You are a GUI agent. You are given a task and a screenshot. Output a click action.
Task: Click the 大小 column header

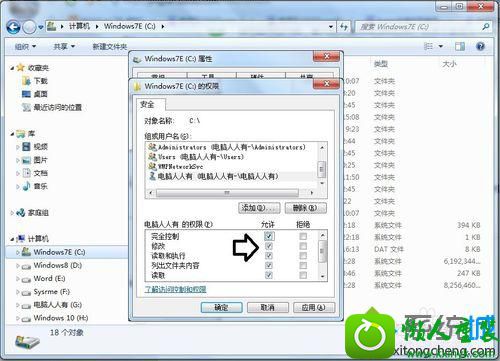tap(449, 64)
